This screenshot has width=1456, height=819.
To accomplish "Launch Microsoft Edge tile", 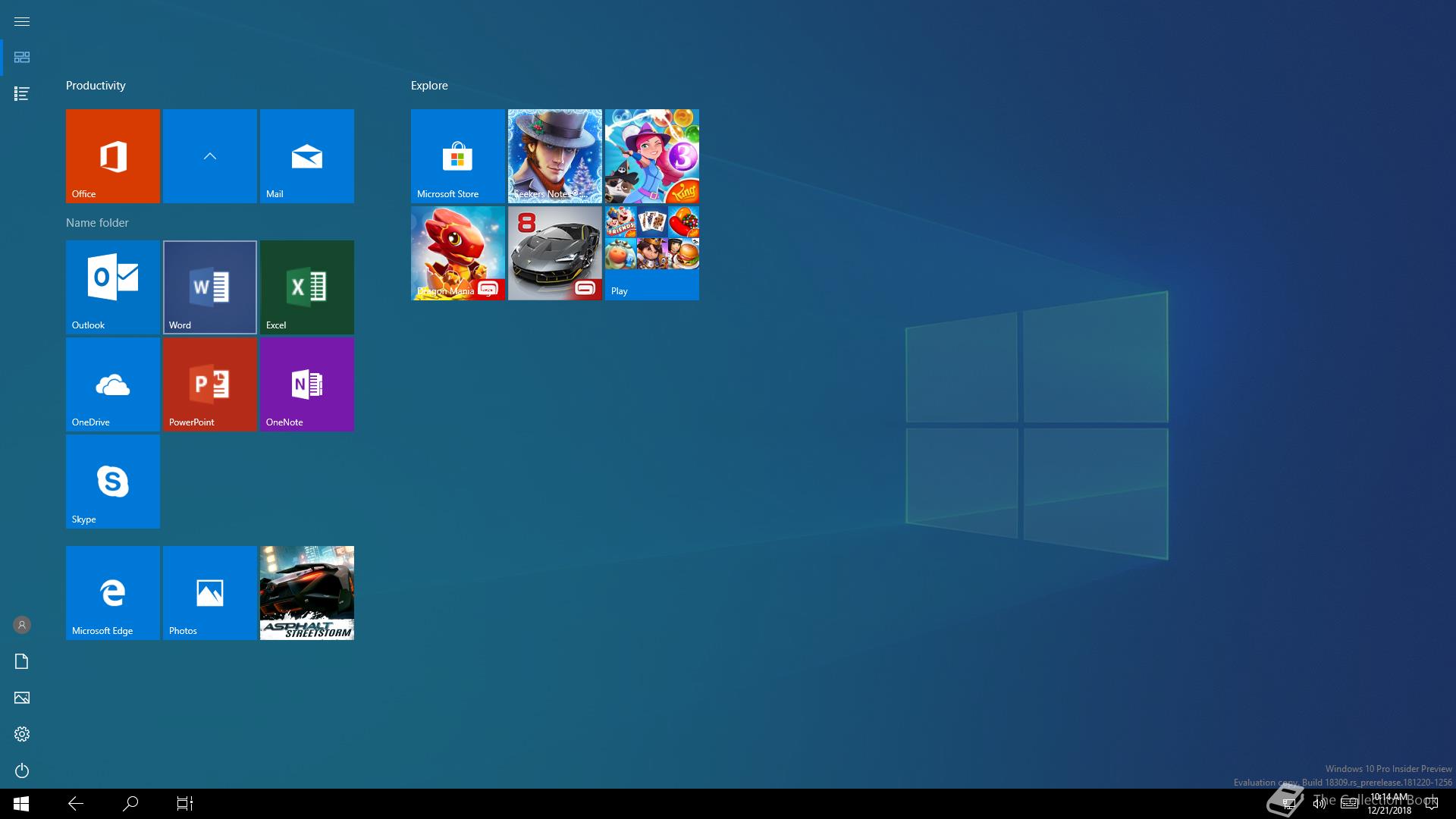I will coord(113,593).
